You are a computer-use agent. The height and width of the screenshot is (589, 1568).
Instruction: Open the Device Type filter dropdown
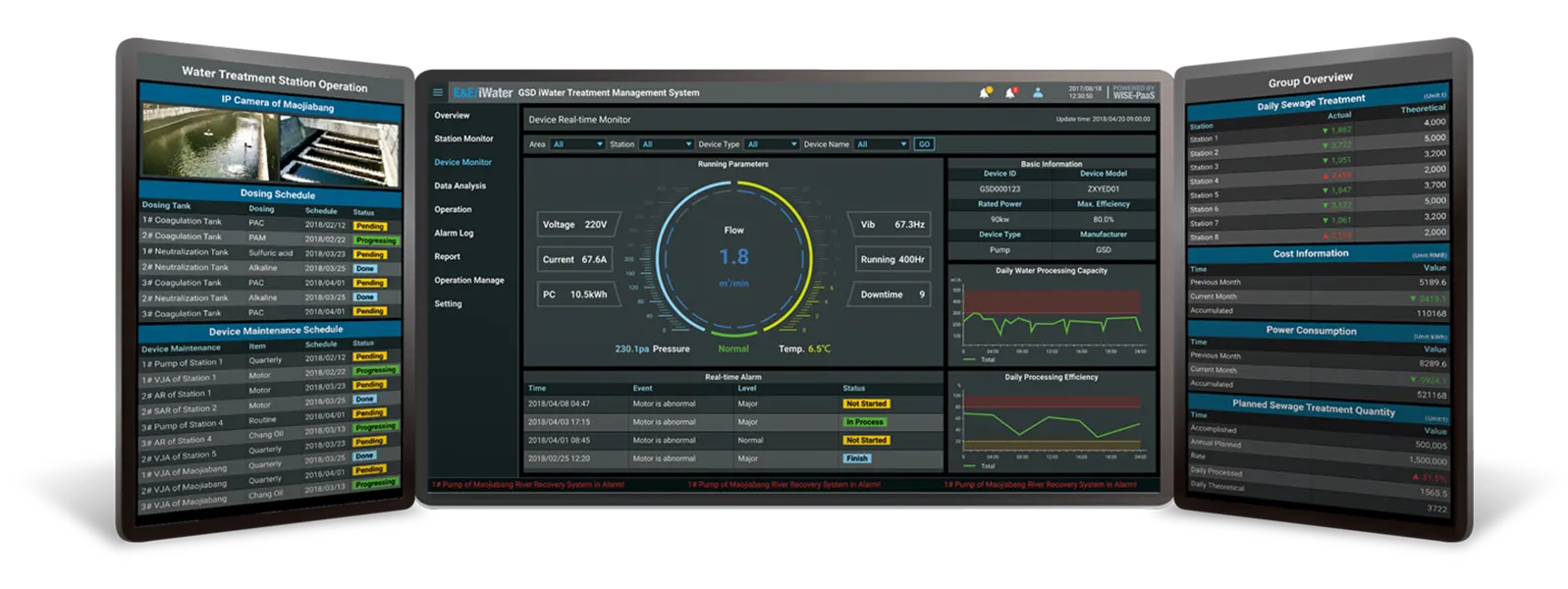[771, 144]
